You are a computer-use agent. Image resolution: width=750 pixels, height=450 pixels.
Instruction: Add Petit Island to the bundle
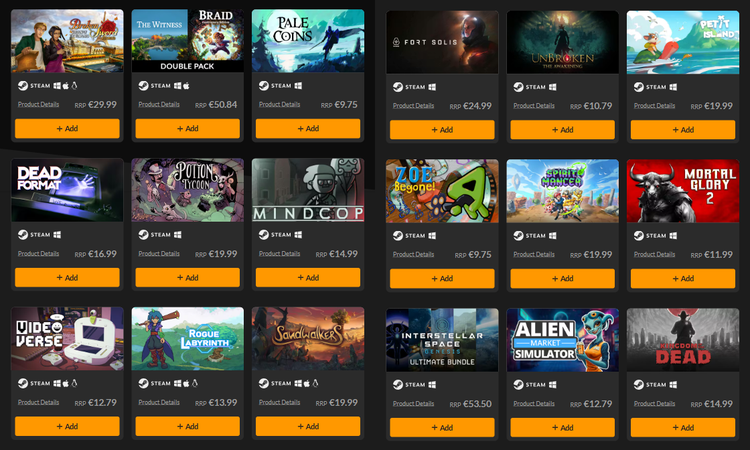coord(683,130)
